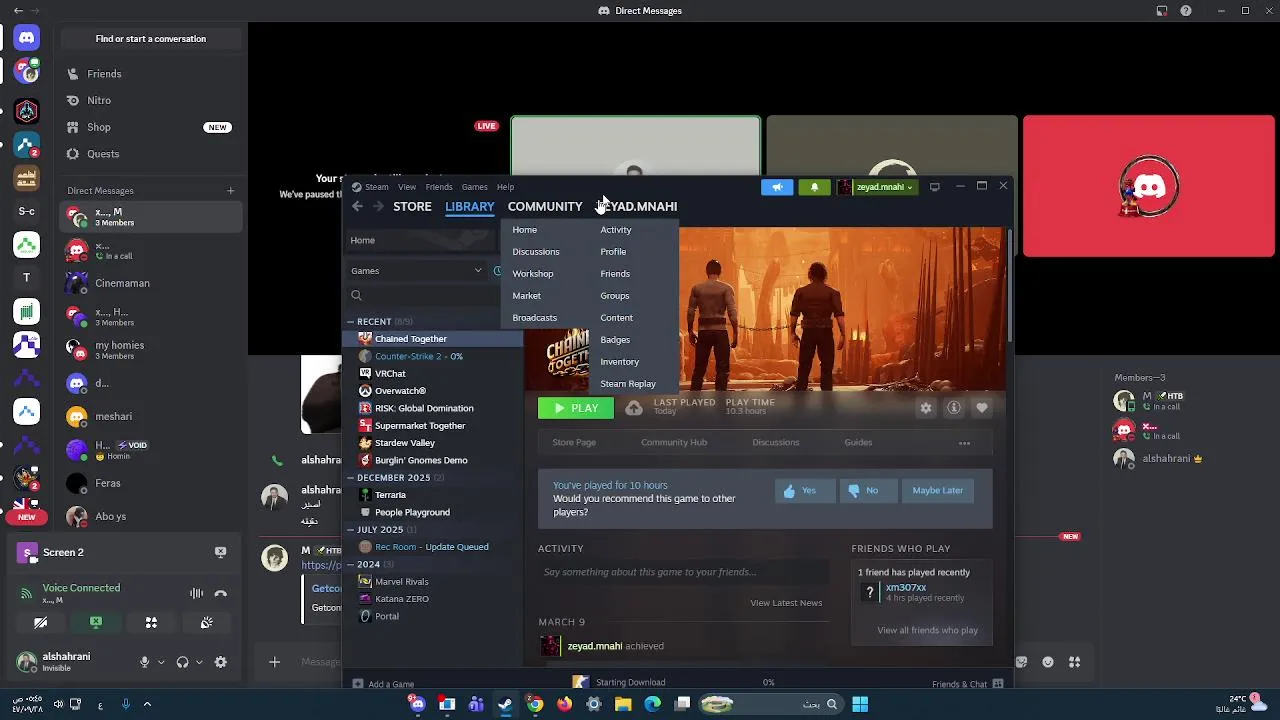Open Discord emoji picker icon
Viewport: 1280px width, 720px height.
[1048, 662]
